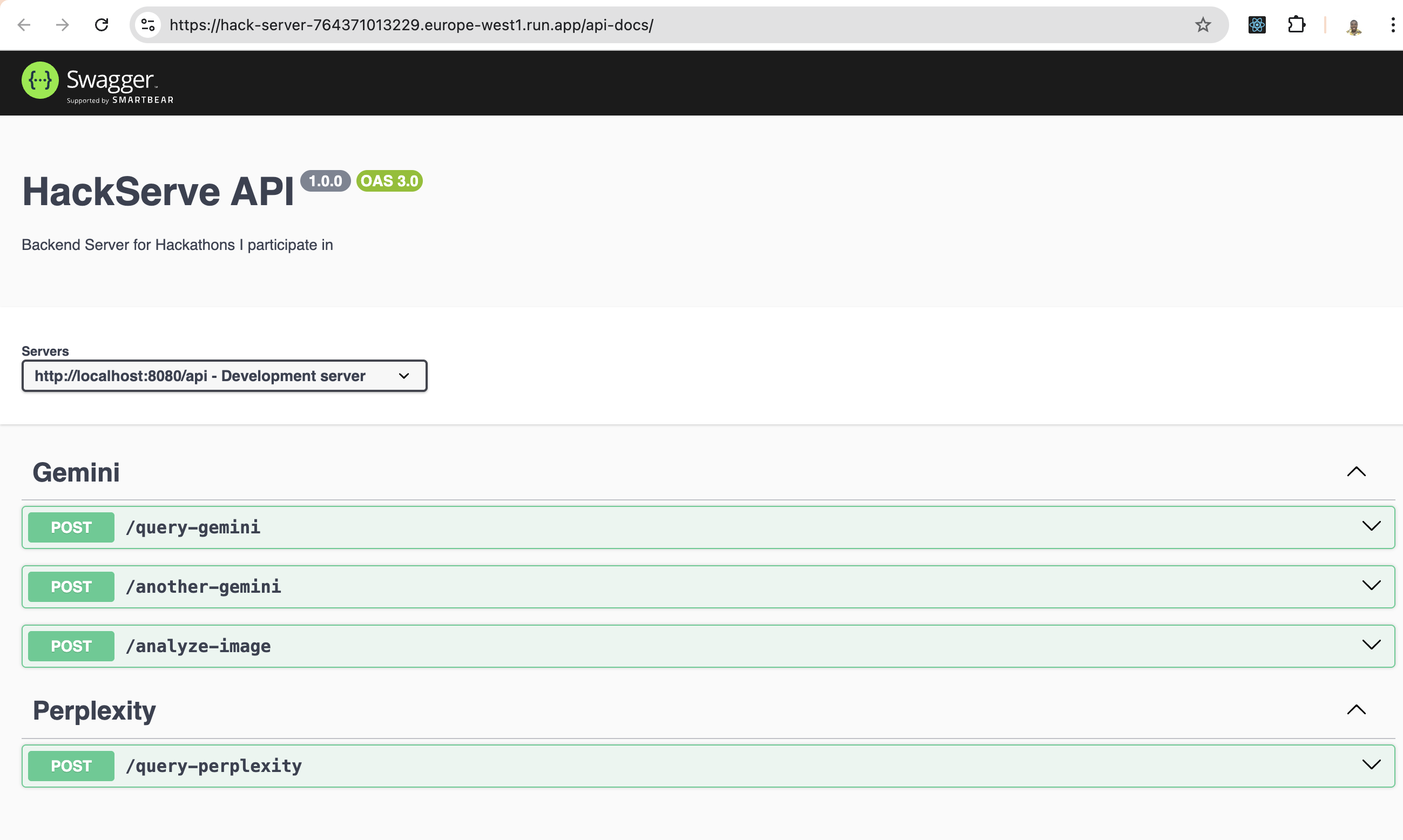Click the OAS 3.0 badge
Screen dimensions: 1403x840
389,181
